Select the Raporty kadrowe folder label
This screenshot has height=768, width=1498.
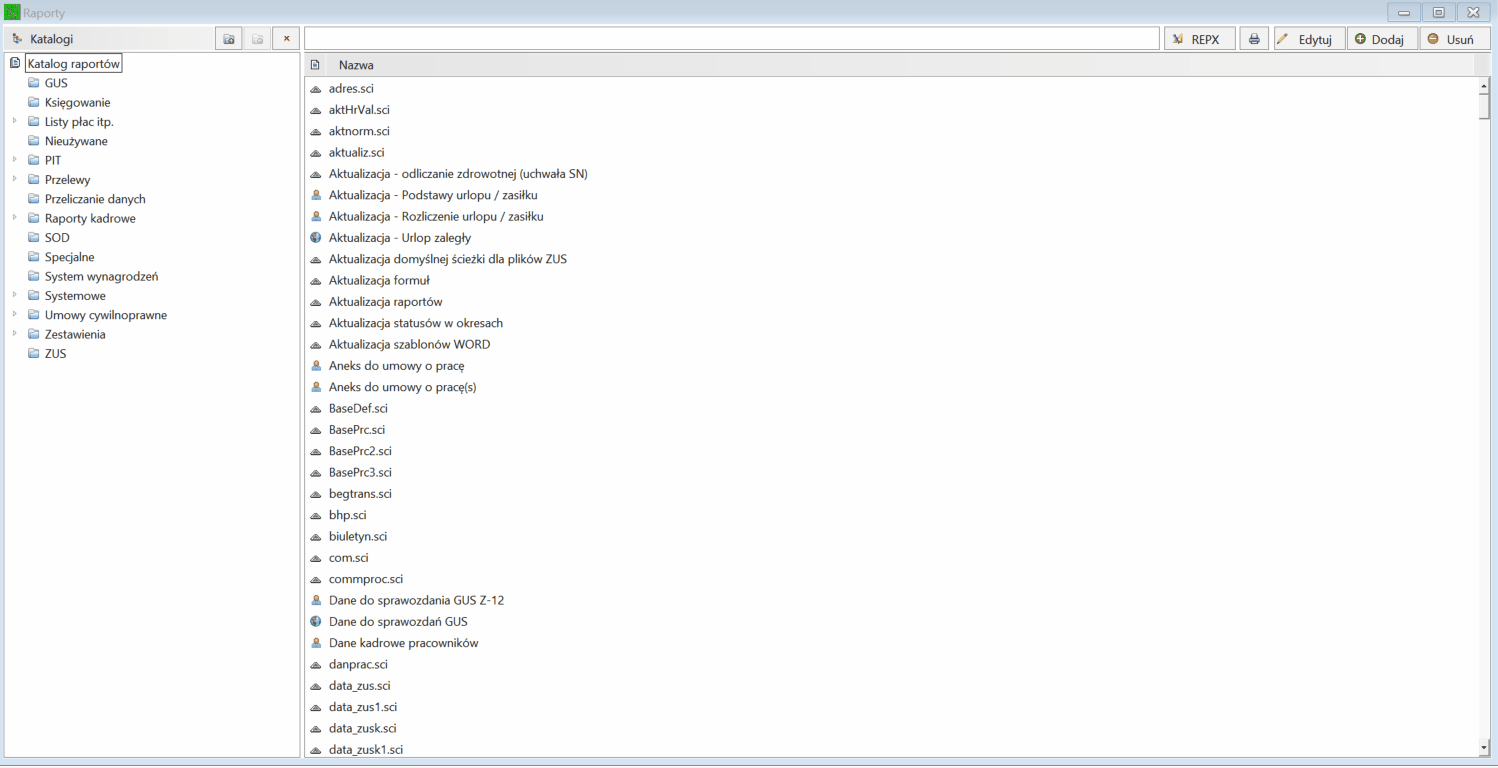pyautogui.click(x=90, y=218)
